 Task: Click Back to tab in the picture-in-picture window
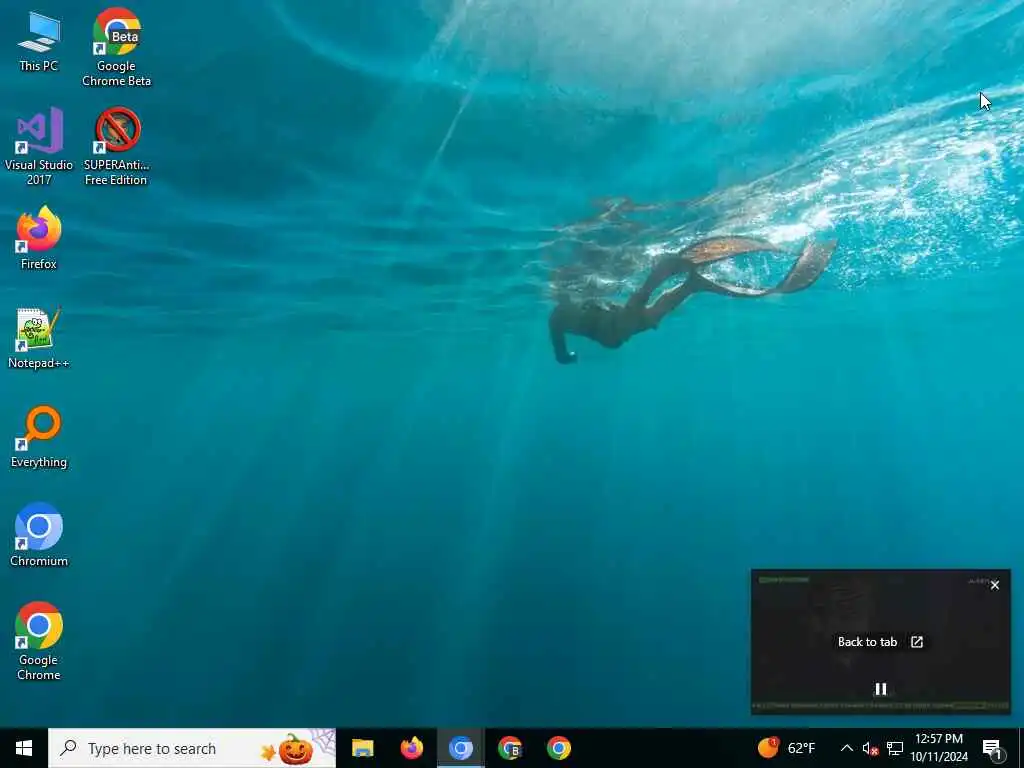tap(880, 642)
